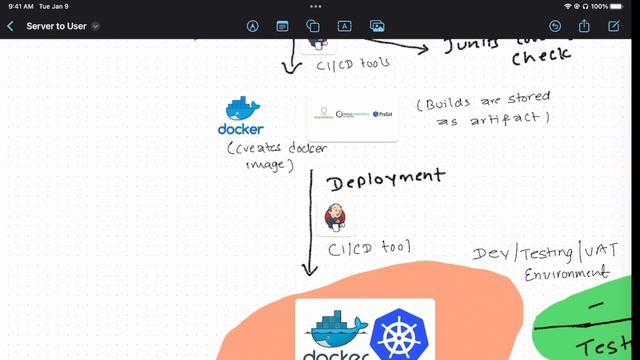640x360 pixels.
Task: Tap the 'Dev/Testing/UAT Environment' text
Action: click(546, 261)
